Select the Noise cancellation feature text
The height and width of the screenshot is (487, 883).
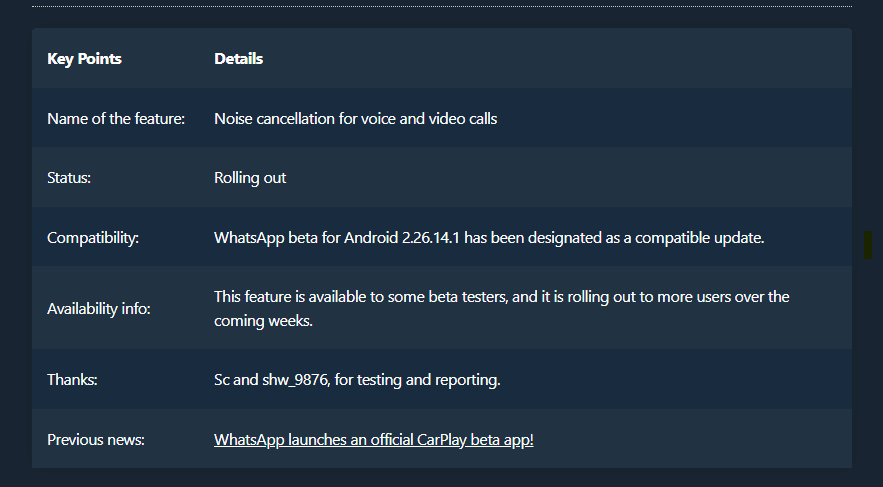[355, 119]
